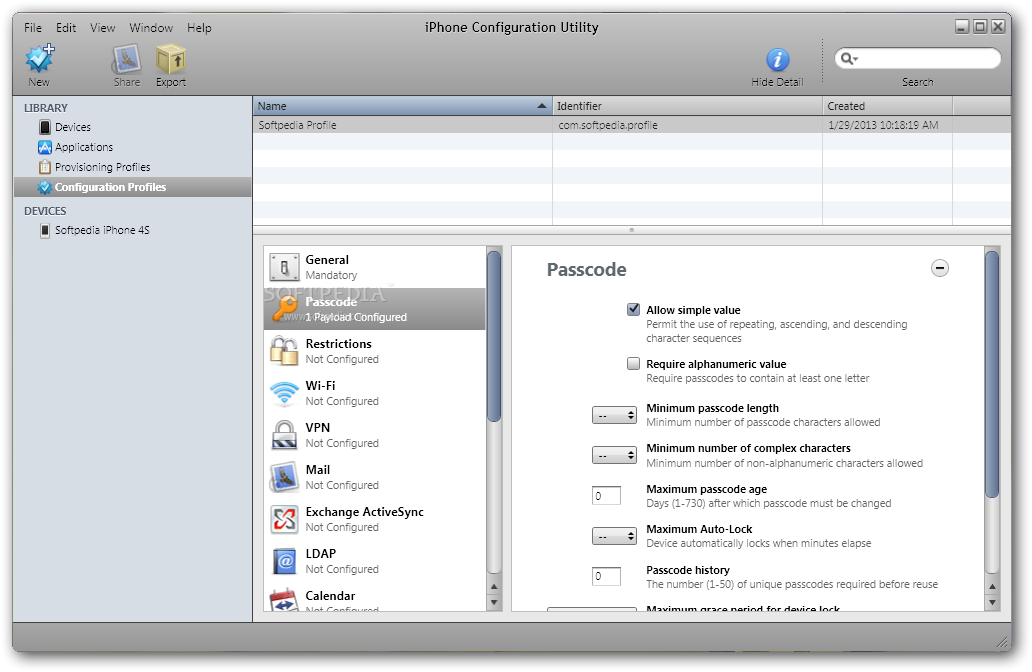1032x672 pixels.
Task: Click the pane splitter handle dot
Action: click(632, 230)
